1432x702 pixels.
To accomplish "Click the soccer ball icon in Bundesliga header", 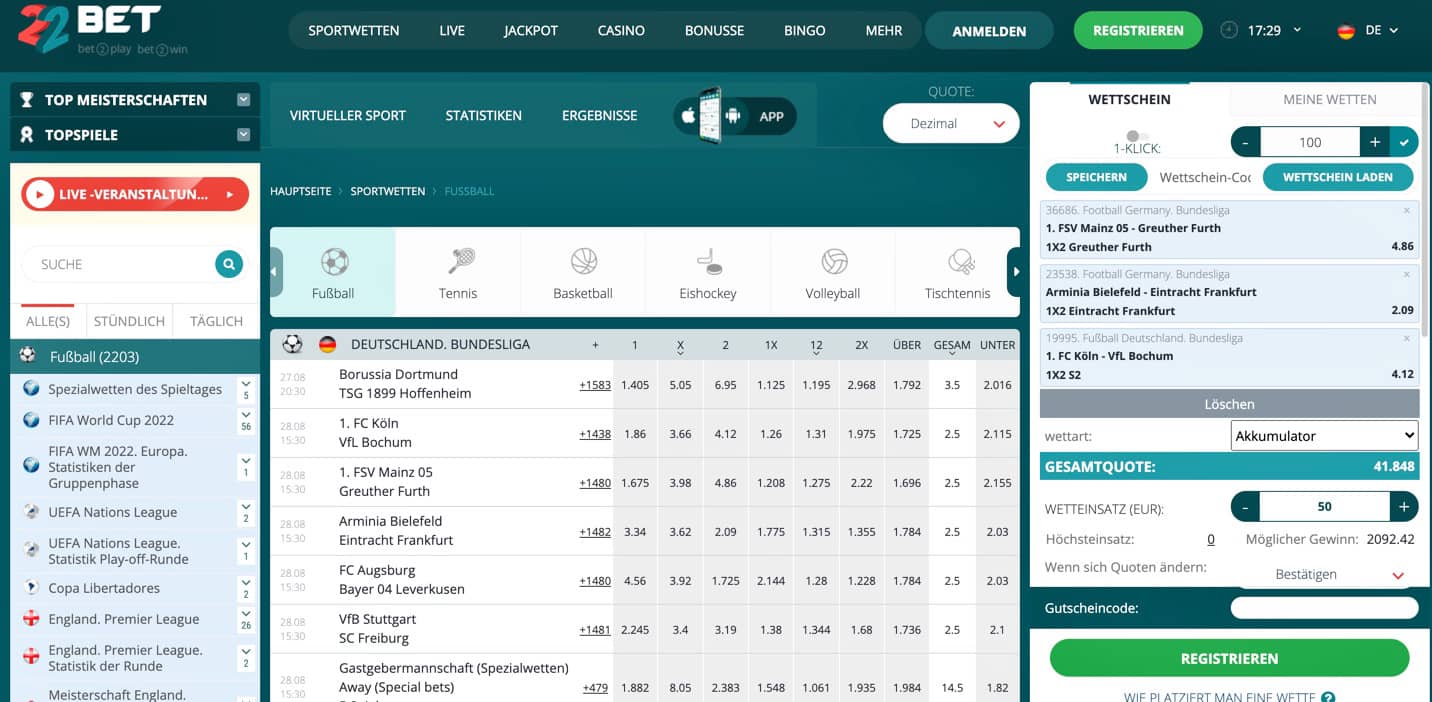I will 292,344.
